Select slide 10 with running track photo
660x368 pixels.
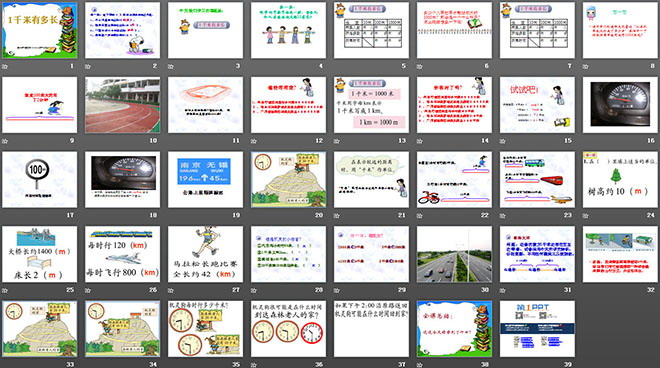click(122, 105)
